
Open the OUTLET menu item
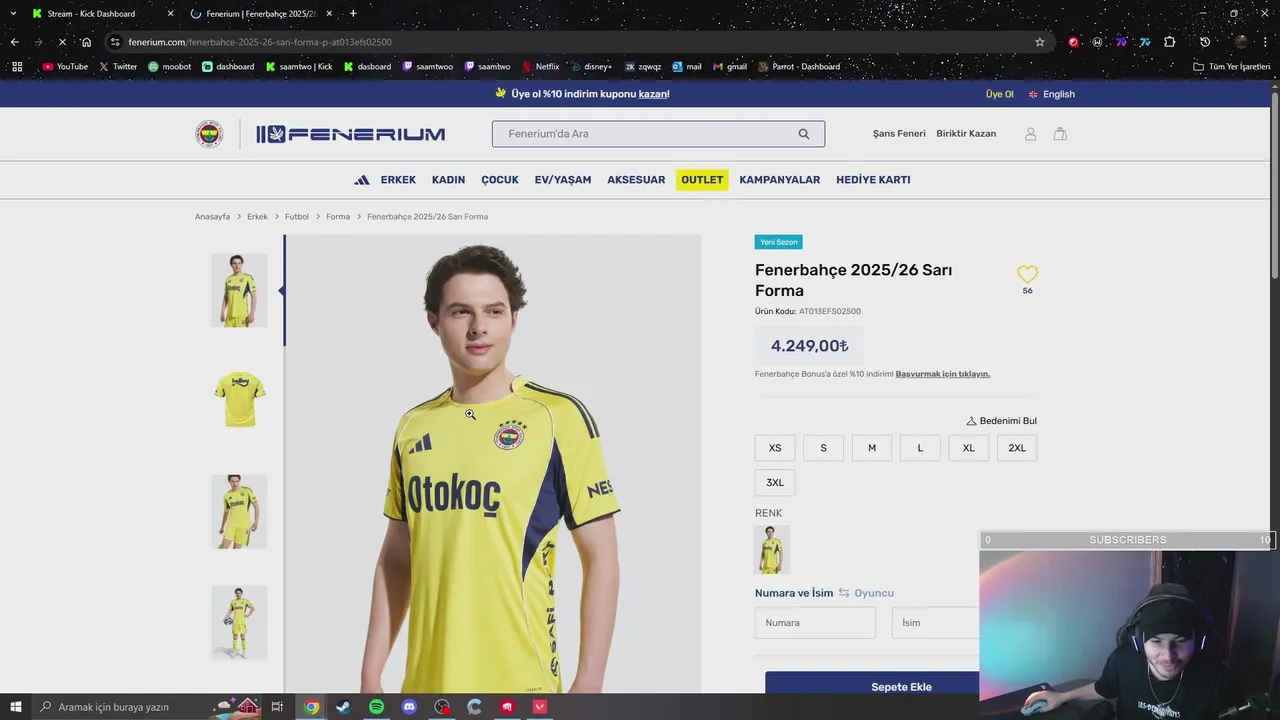[702, 180]
